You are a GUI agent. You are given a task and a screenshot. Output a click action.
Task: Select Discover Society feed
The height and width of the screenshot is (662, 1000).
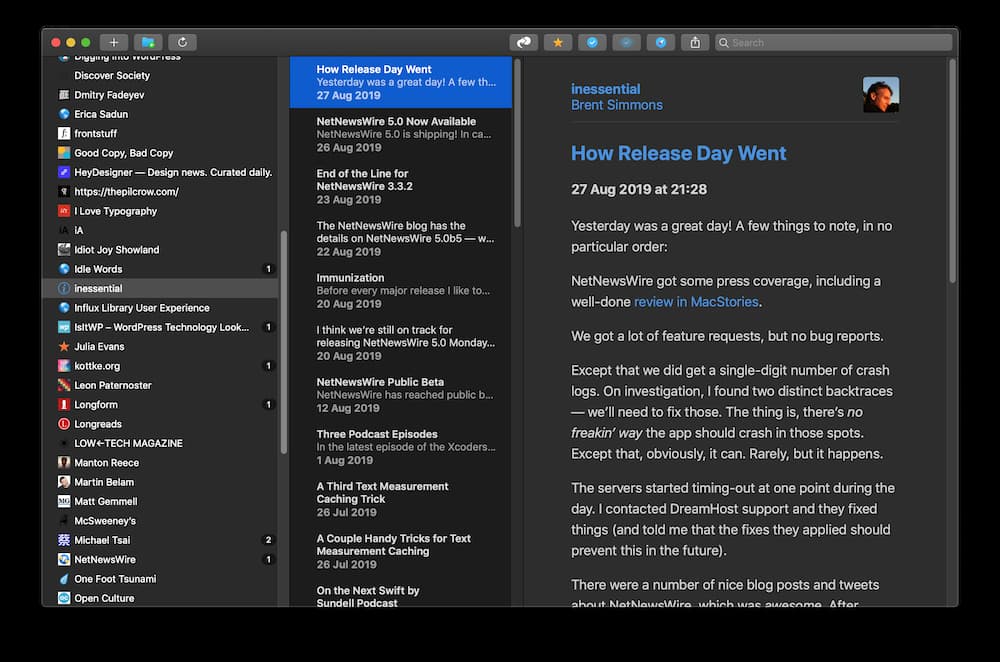pos(160,75)
